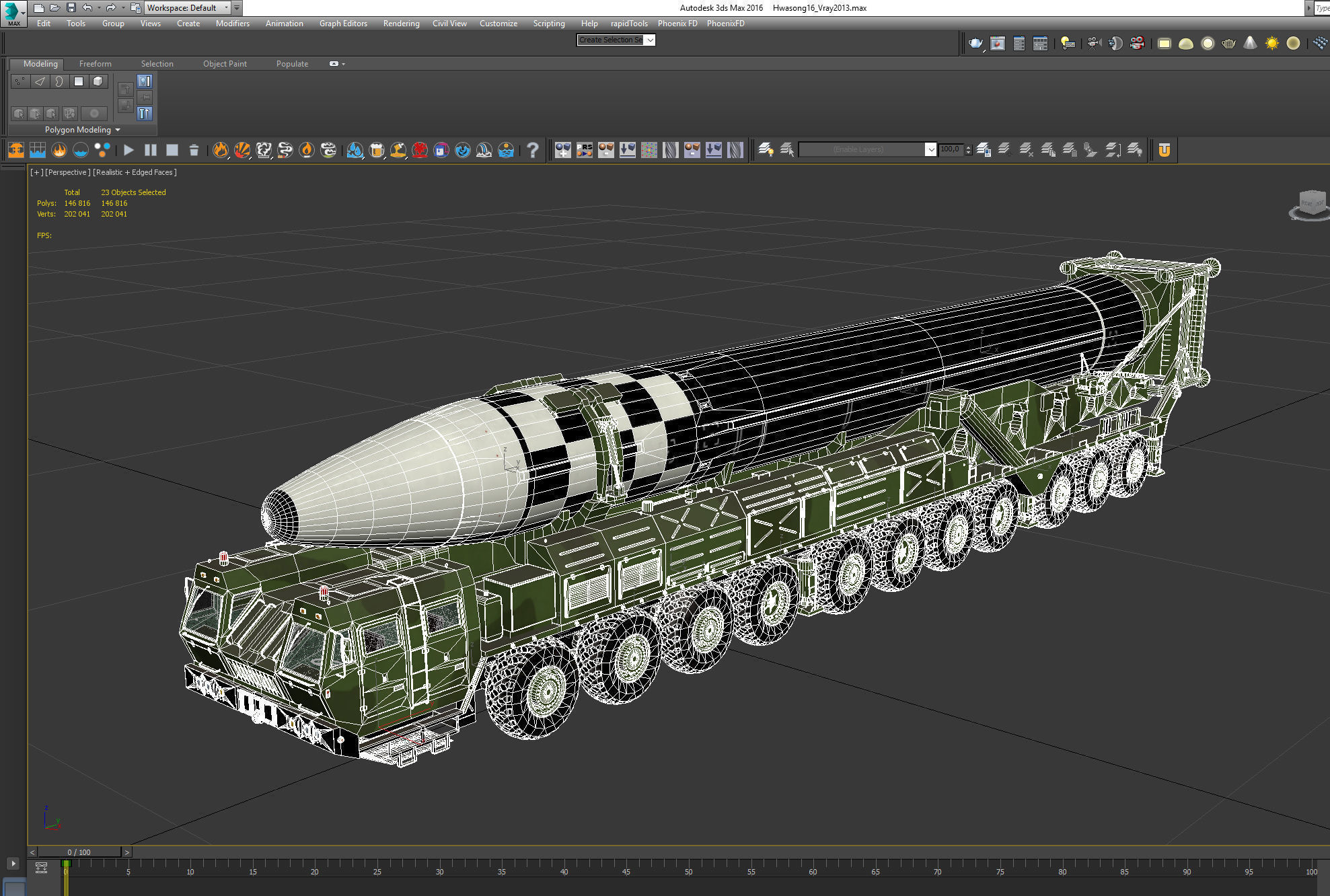Viewport: 1330px width, 896px height.
Task: Pause the Phoenix FD simulation
Action: 151,150
